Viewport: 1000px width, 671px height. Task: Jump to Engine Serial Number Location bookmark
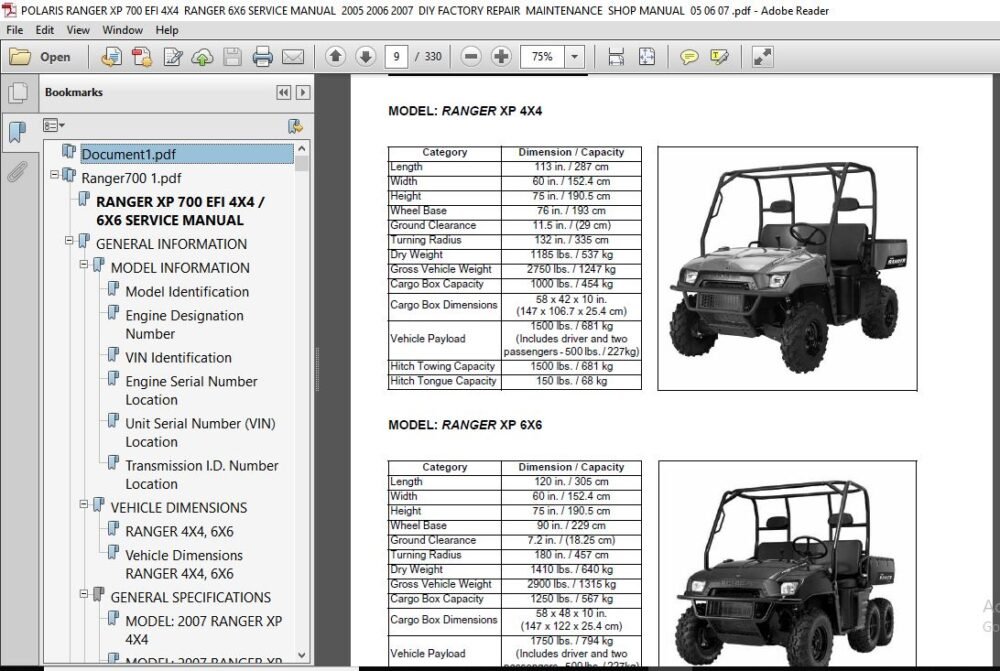pos(191,390)
